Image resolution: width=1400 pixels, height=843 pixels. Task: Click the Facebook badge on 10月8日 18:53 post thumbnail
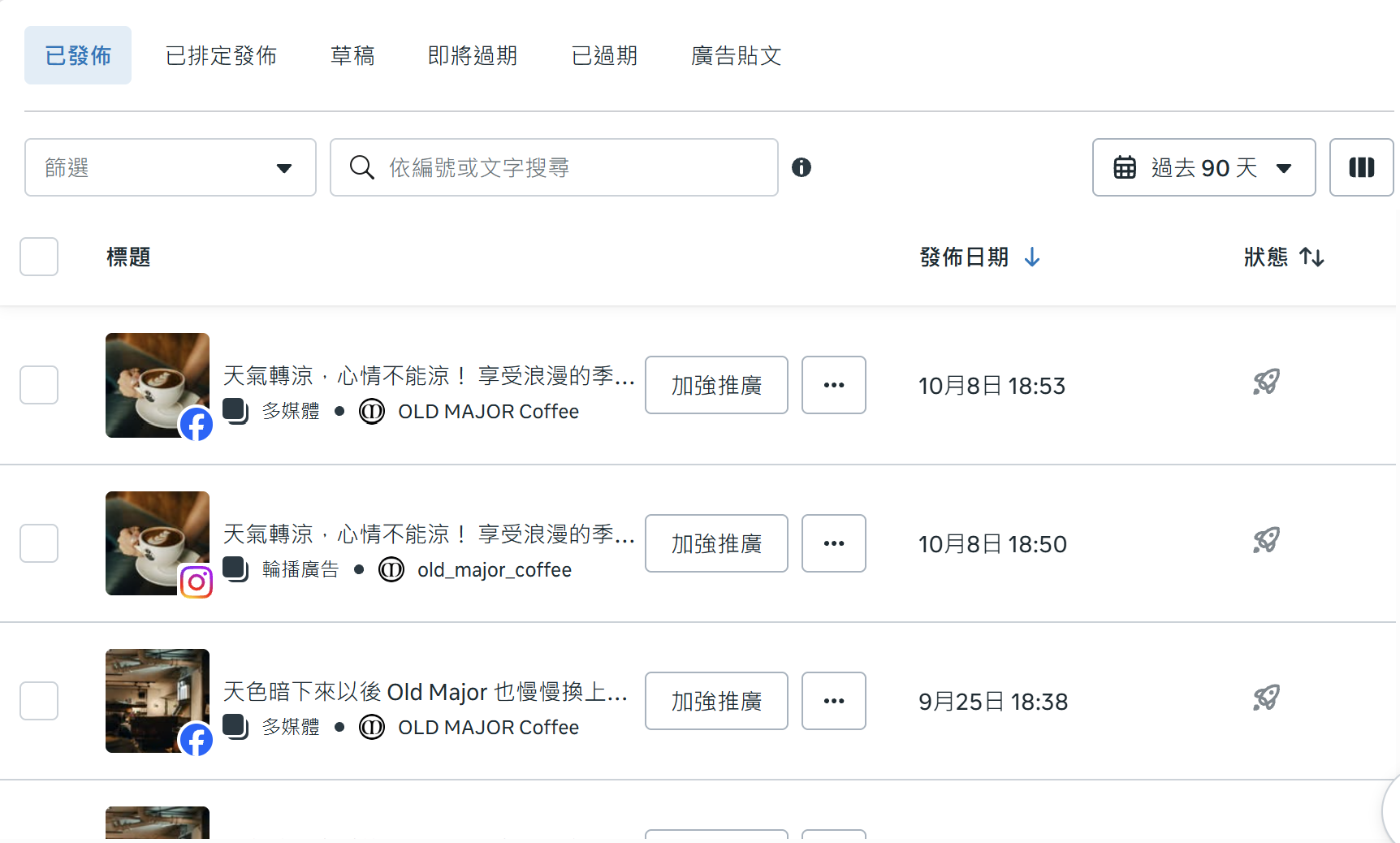[x=197, y=424]
